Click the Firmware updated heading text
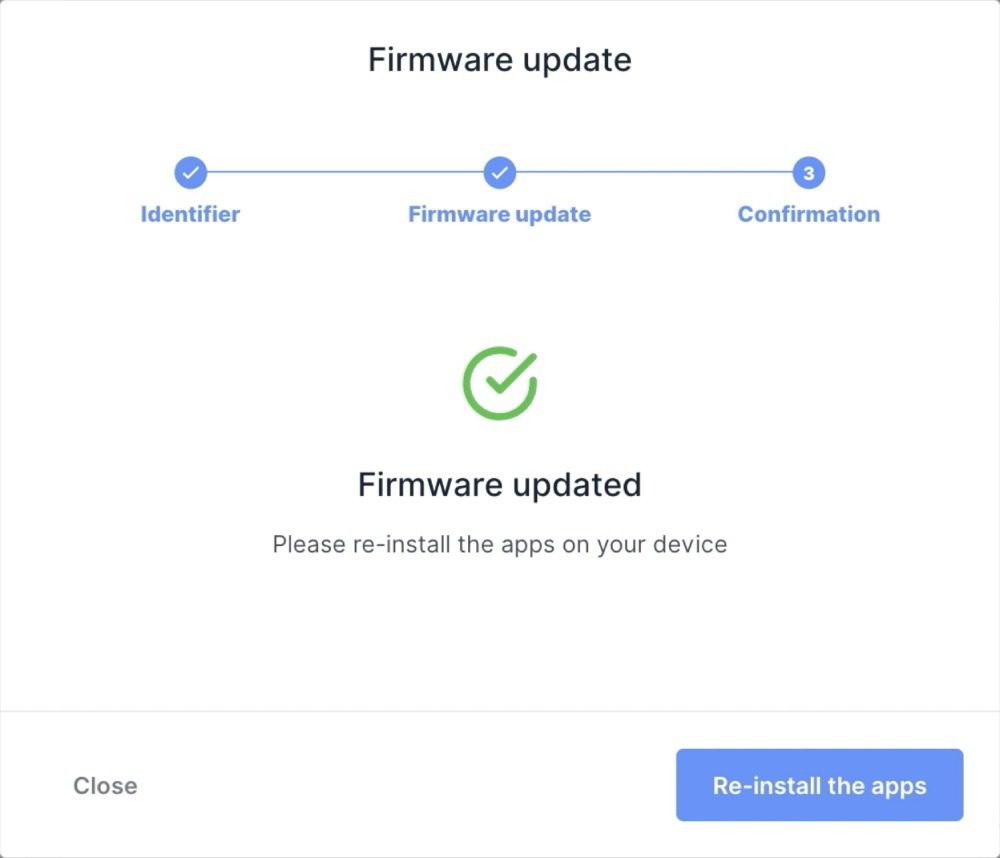 click(x=499, y=485)
